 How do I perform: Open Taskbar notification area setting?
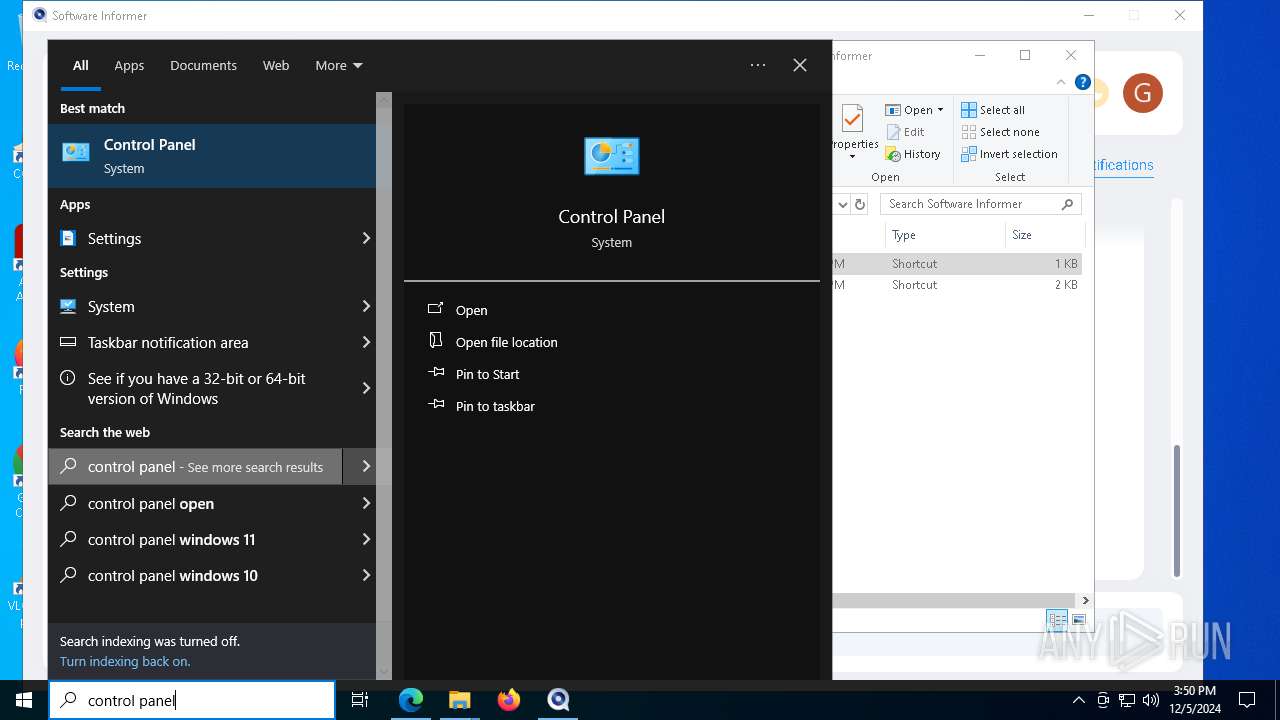[195, 342]
